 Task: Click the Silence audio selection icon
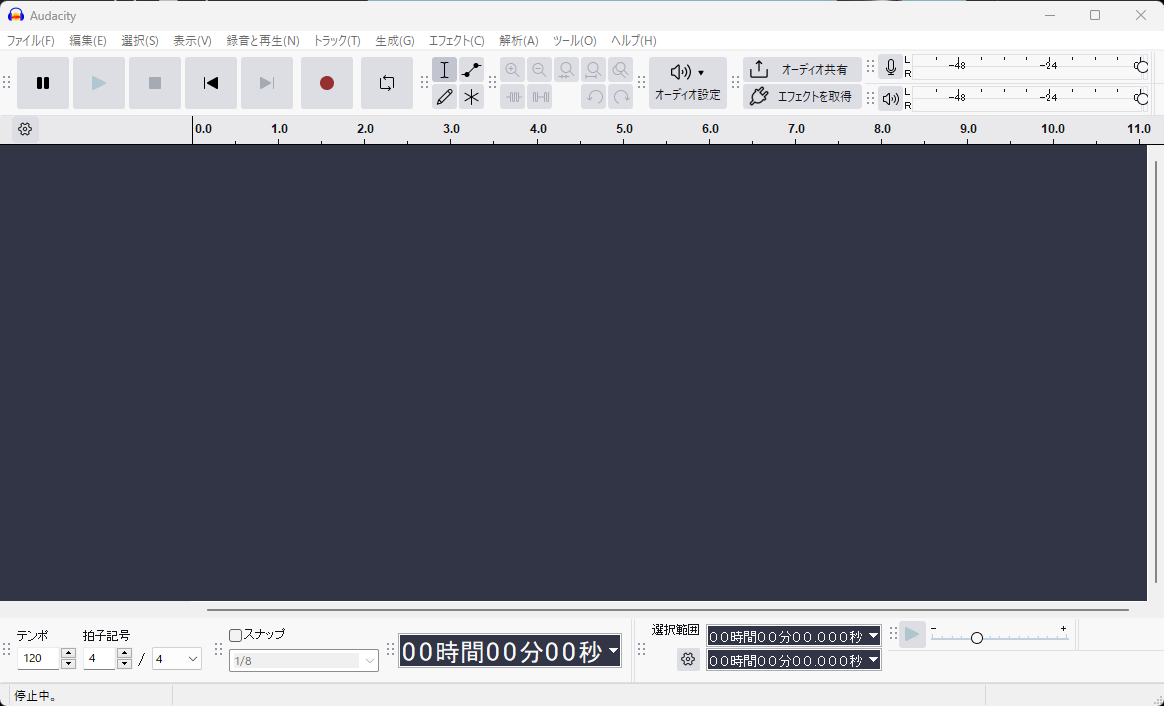(539, 97)
